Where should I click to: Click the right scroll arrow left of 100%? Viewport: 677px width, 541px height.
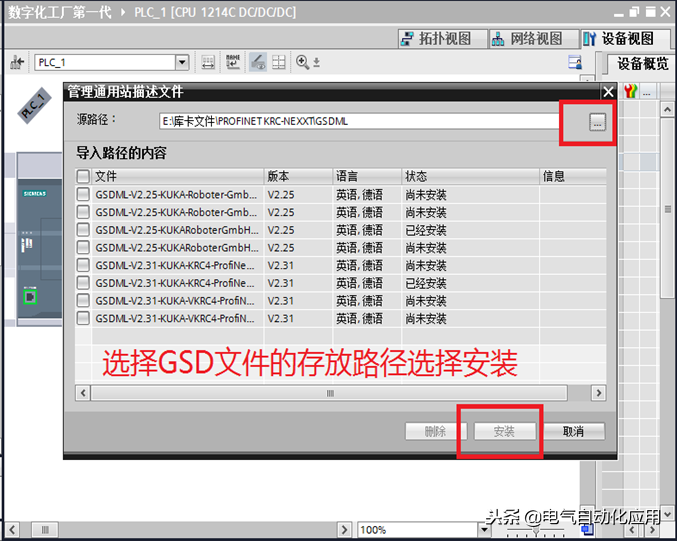pos(344,529)
